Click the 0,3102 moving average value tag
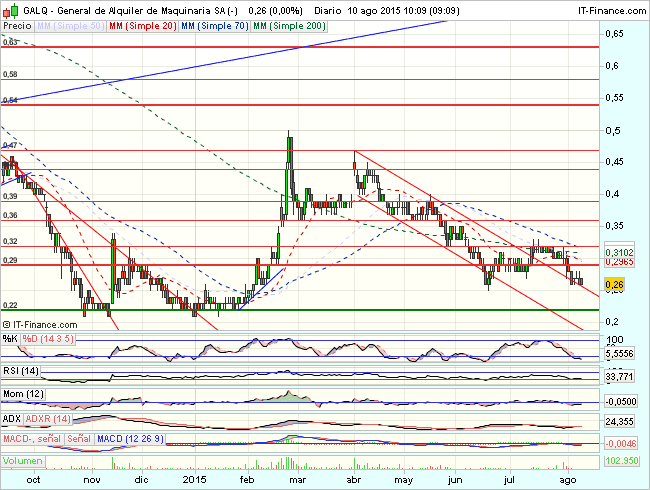Image resolution: width=650 pixels, height=490 pixels. 619,252
